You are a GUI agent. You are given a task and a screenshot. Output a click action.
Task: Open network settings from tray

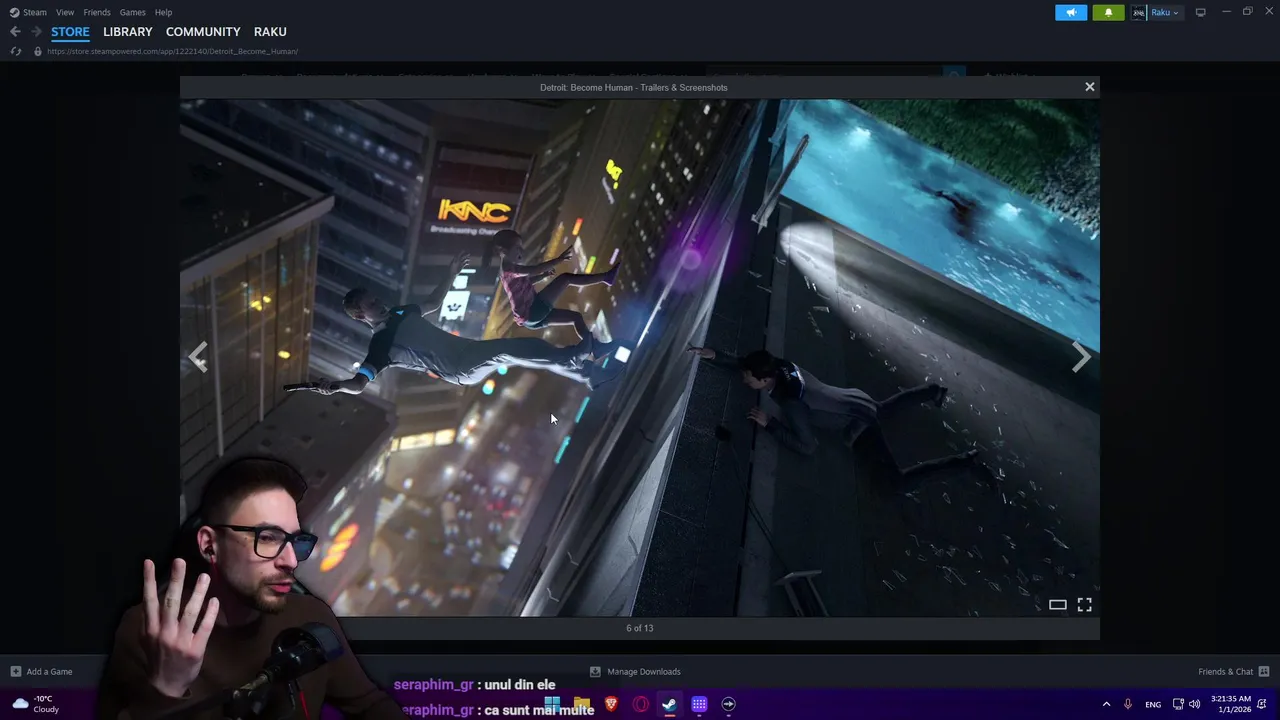[1178, 704]
